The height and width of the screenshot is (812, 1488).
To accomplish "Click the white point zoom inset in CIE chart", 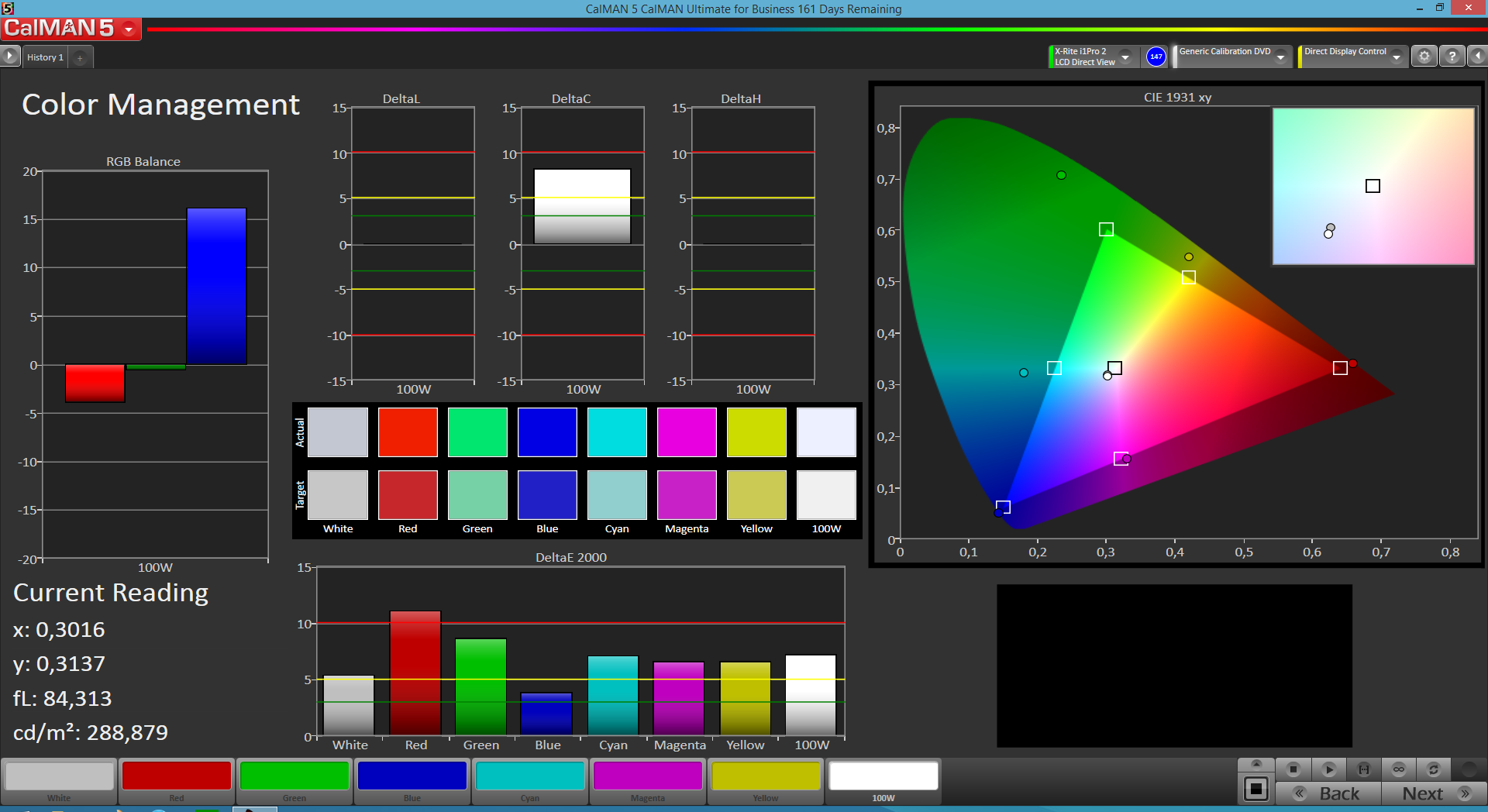I will click(x=1373, y=186).
